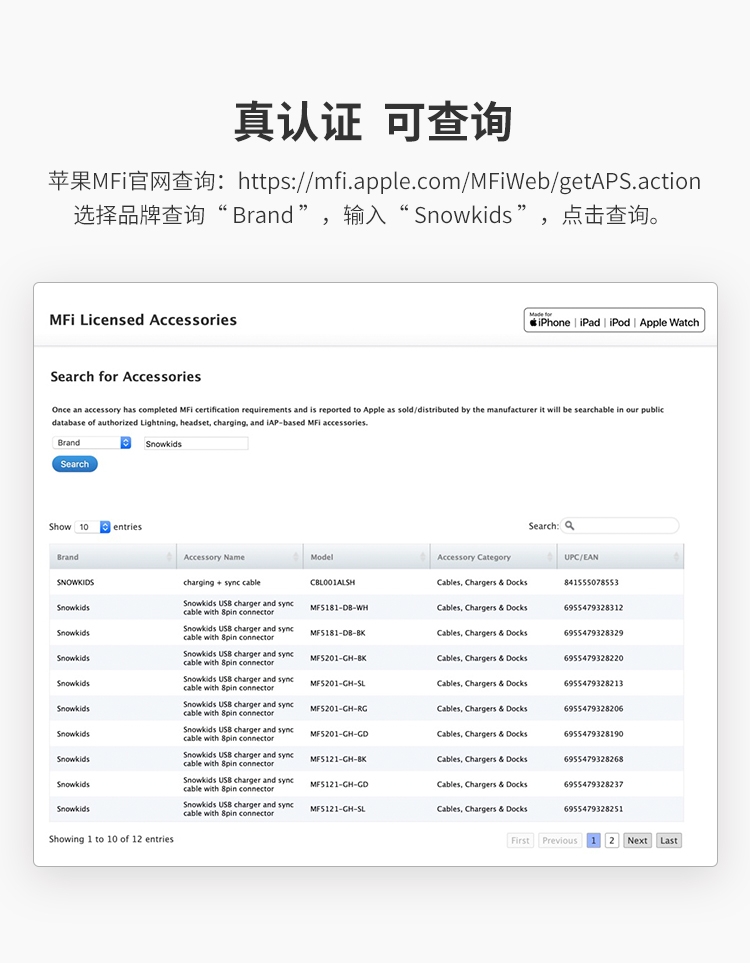This screenshot has height=963, width=750.
Task: Click UPC value 841555078553
Action: click(x=591, y=582)
